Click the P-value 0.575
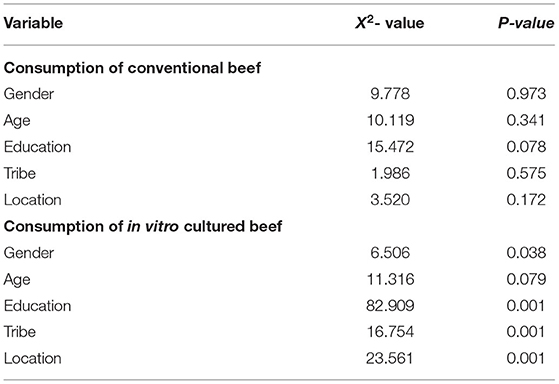The height and width of the screenshot is (384, 559). point(526,173)
